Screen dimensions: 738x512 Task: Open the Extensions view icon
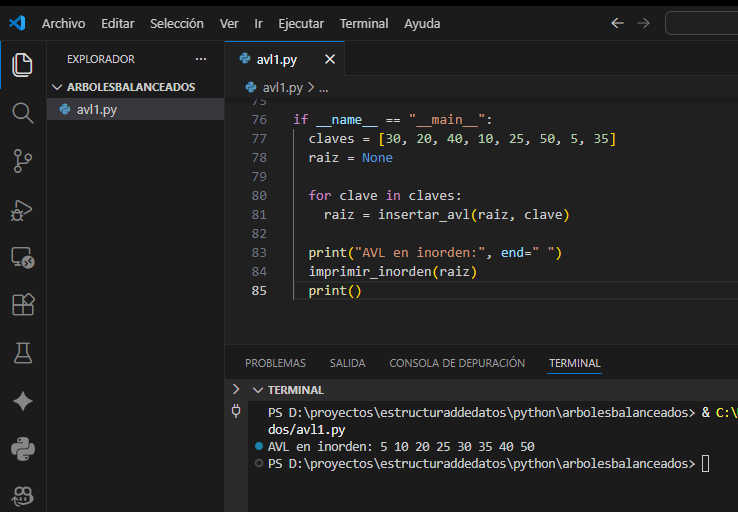pyautogui.click(x=22, y=305)
